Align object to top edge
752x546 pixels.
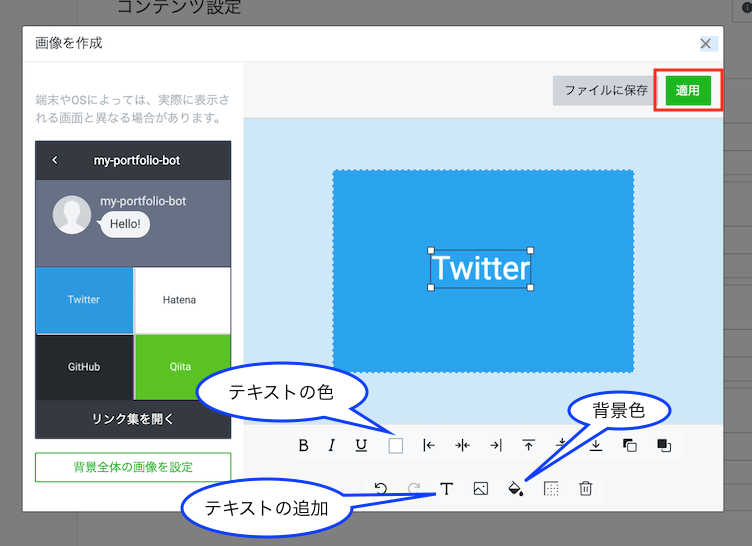coord(529,446)
